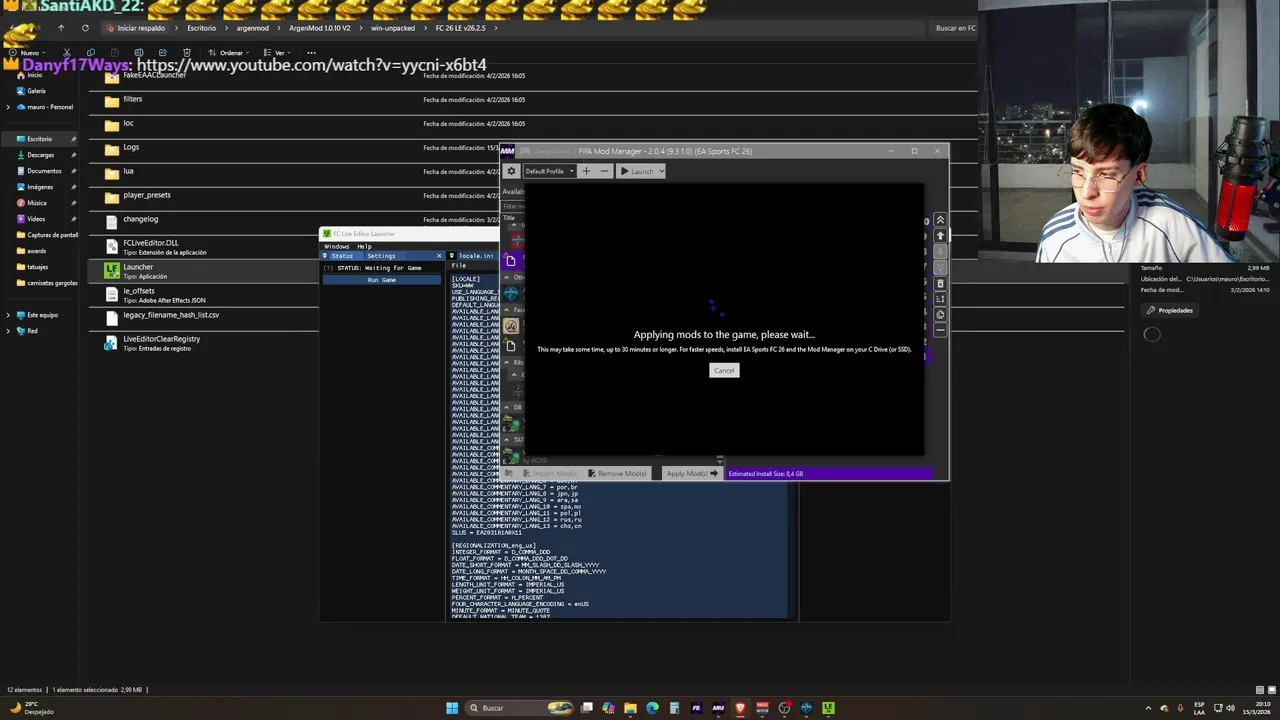The width and height of the screenshot is (1280, 720).
Task: Expand the Este equipo tree node
Action: 8,315
